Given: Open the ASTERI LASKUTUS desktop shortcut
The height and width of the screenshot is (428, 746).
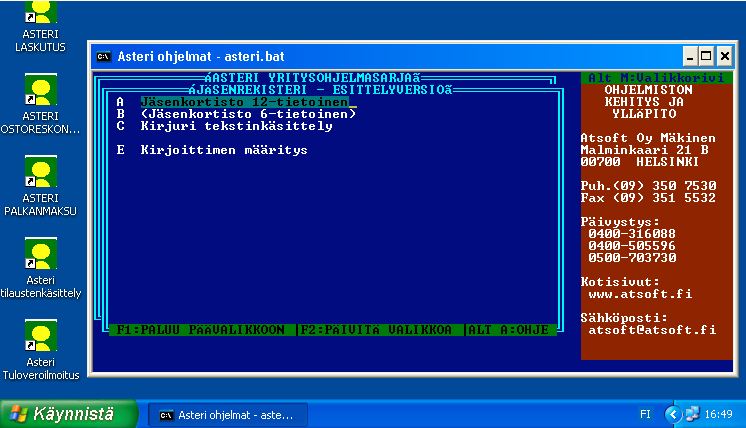Looking at the screenshot, I should tap(40, 27).
